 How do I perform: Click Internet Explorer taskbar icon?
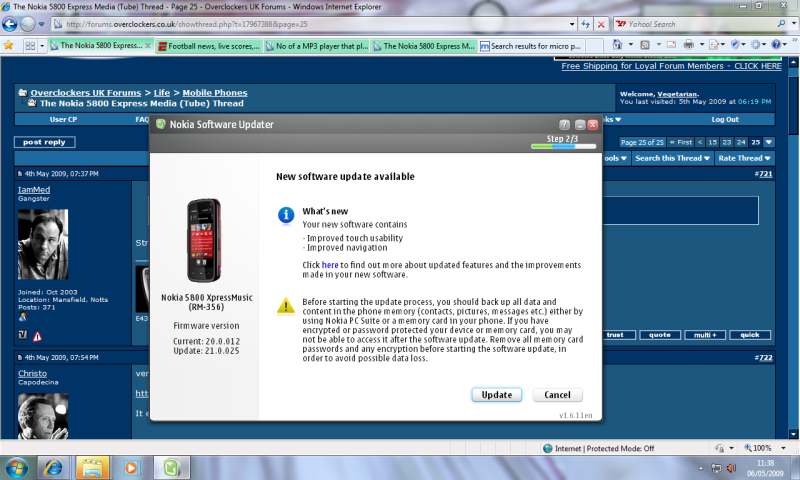54,468
